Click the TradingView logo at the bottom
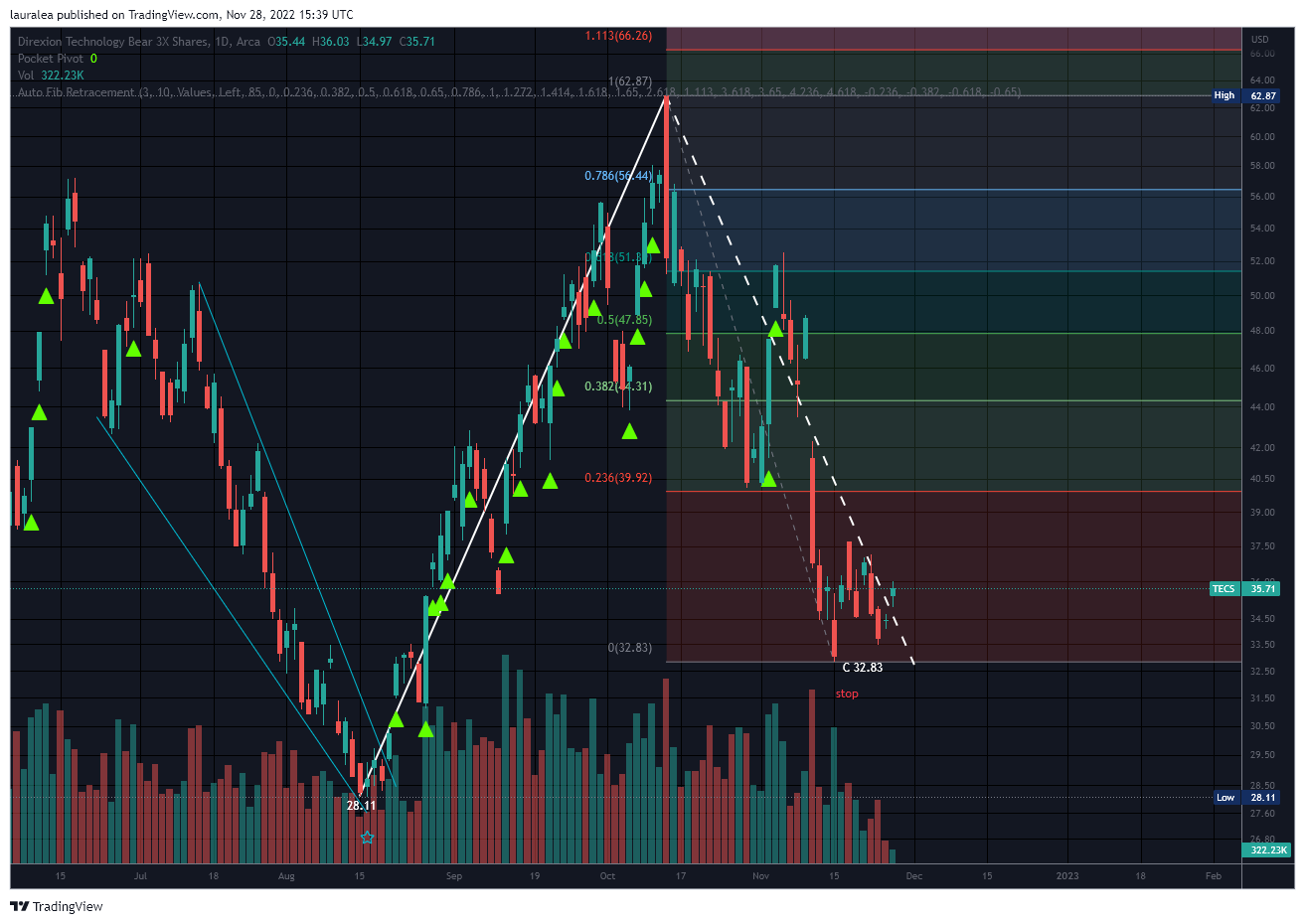Image resolution: width=1305 pixels, height=924 pixels. tap(57, 906)
